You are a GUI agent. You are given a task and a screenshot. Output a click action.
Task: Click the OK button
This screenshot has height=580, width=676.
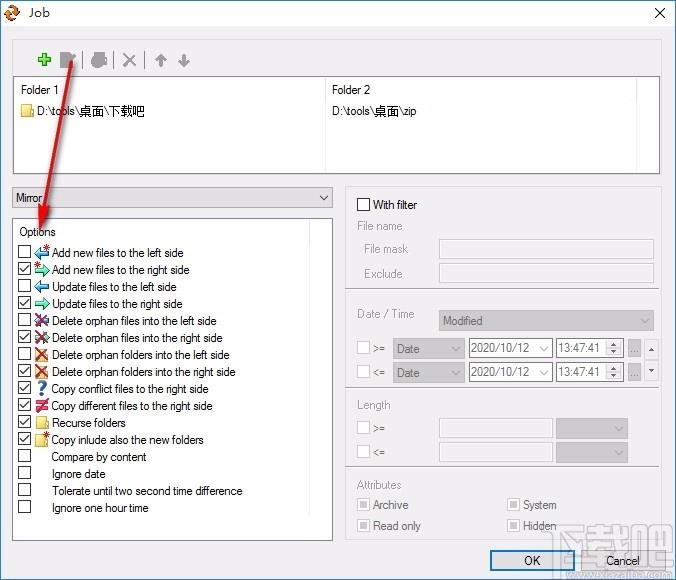point(532,560)
